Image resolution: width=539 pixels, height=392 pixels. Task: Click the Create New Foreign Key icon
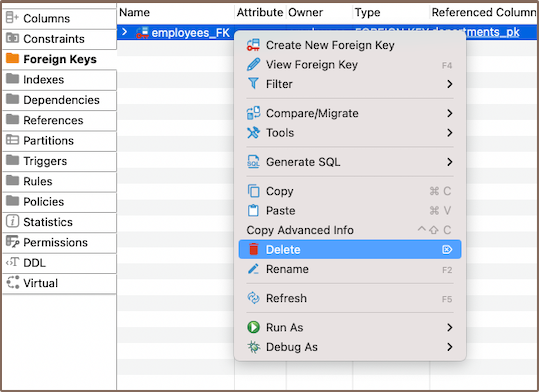253,45
